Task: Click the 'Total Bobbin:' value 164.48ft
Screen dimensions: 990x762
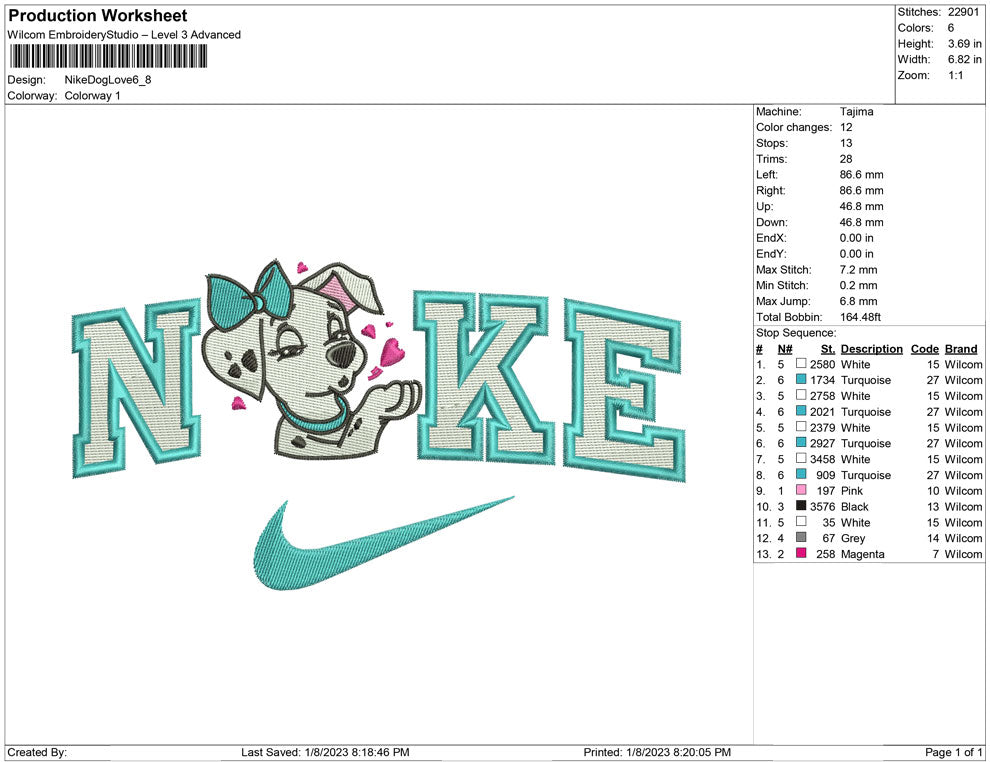Action: tap(860, 316)
